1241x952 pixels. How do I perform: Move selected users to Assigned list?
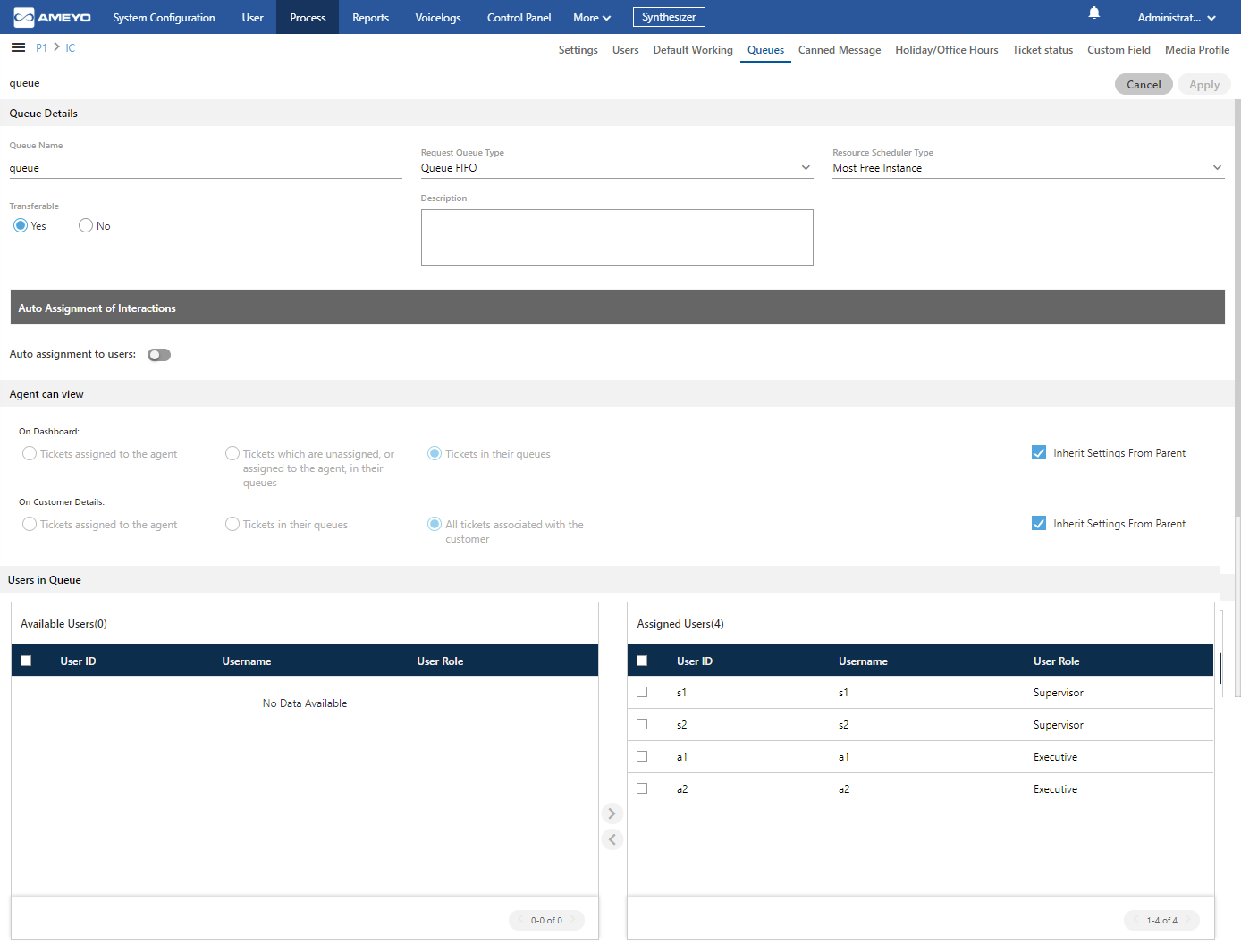(x=612, y=813)
